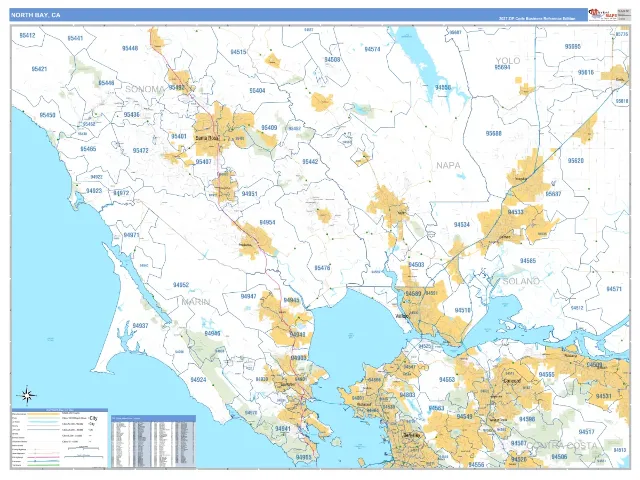Click ZIP code label 95448
The image size is (640, 480).
point(130,48)
